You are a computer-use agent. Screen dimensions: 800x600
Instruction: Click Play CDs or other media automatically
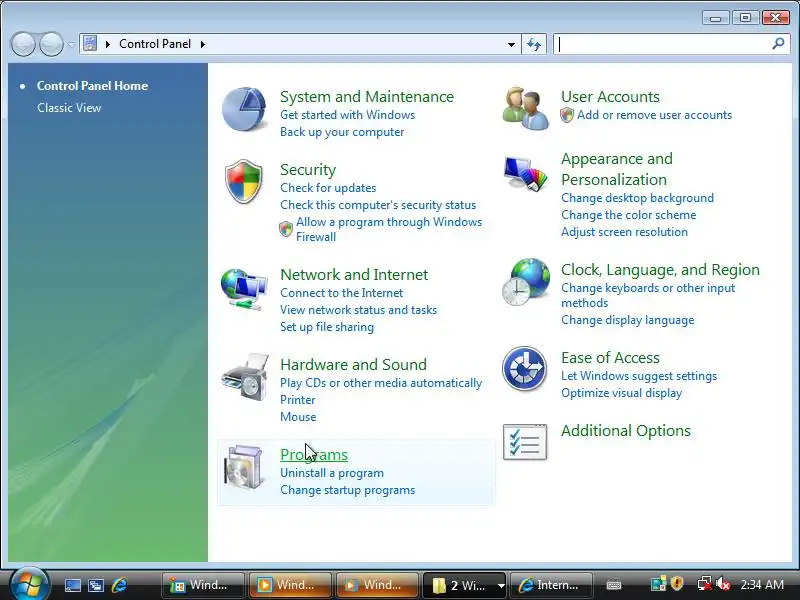tap(381, 383)
